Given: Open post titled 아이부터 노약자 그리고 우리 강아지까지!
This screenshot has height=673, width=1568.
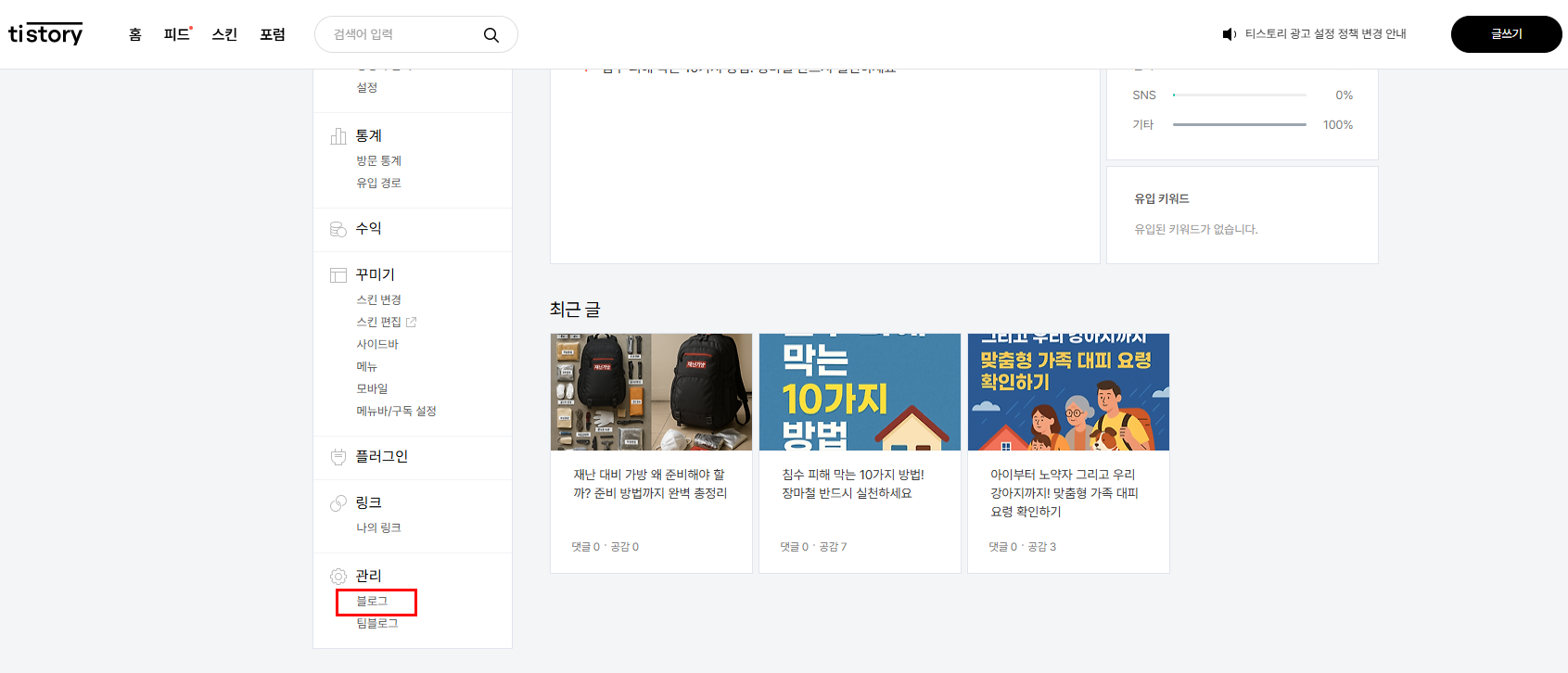Looking at the screenshot, I should (1064, 493).
